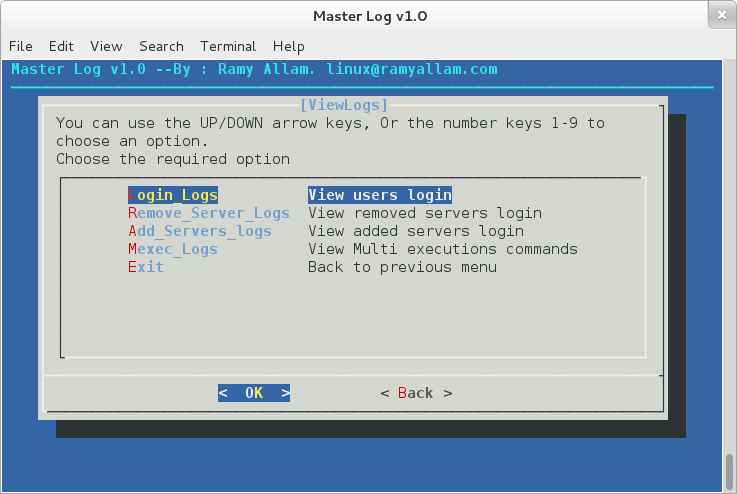The width and height of the screenshot is (737, 494).
Task: Open the File menu
Action: click(21, 46)
